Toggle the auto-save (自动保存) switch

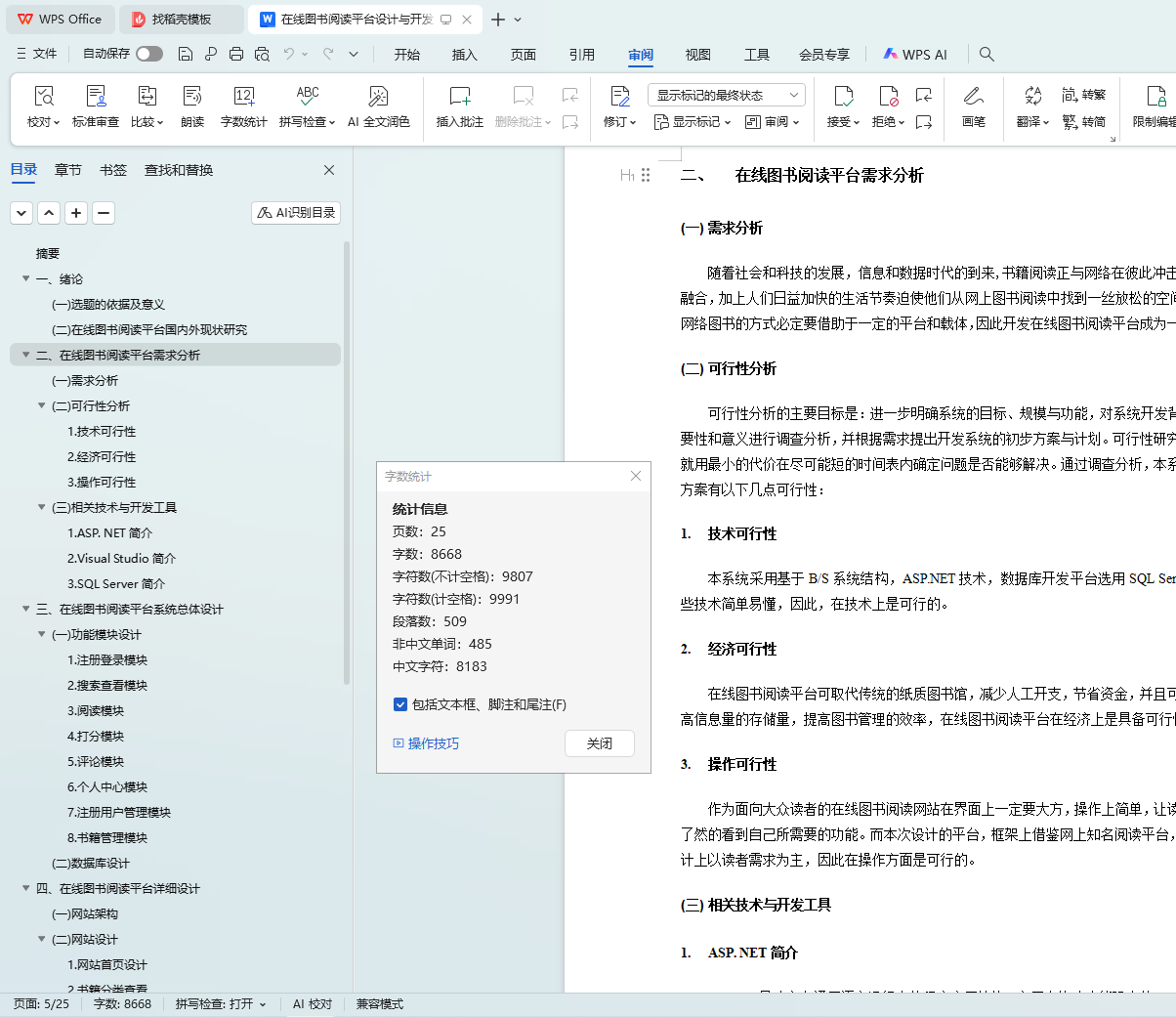pyautogui.click(x=149, y=54)
